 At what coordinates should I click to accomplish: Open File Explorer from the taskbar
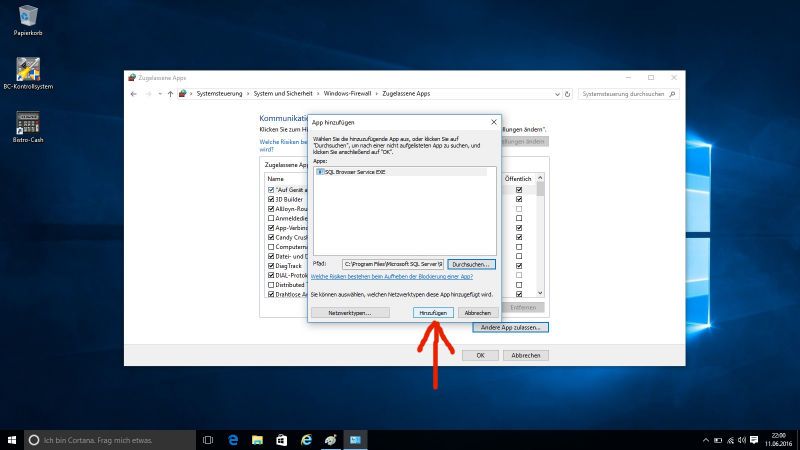coord(257,440)
